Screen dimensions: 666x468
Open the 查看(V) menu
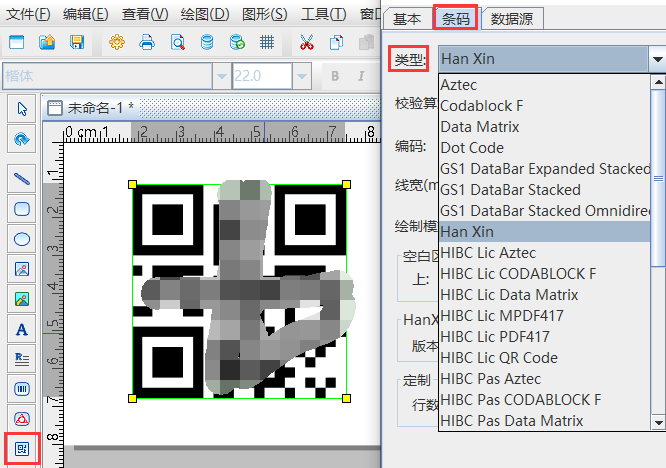(145, 14)
